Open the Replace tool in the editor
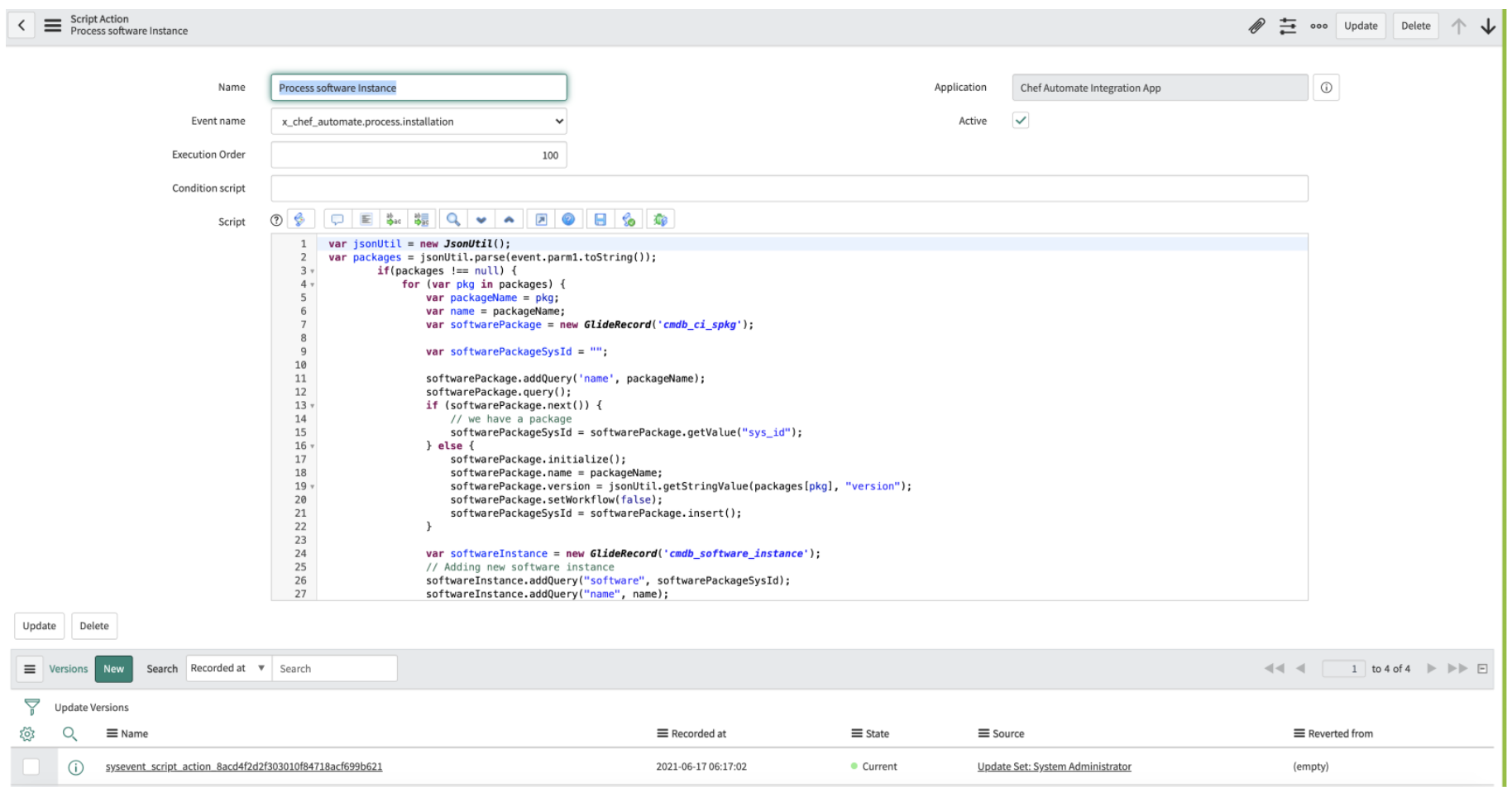The image size is (1512, 797). pyautogui.click(x=394, y=219)
